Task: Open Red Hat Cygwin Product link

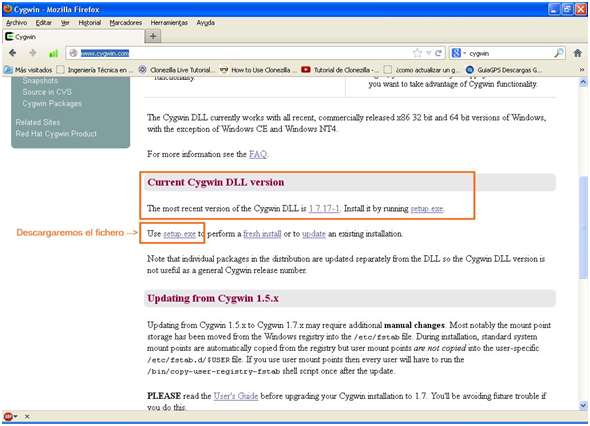Action: 56,134
